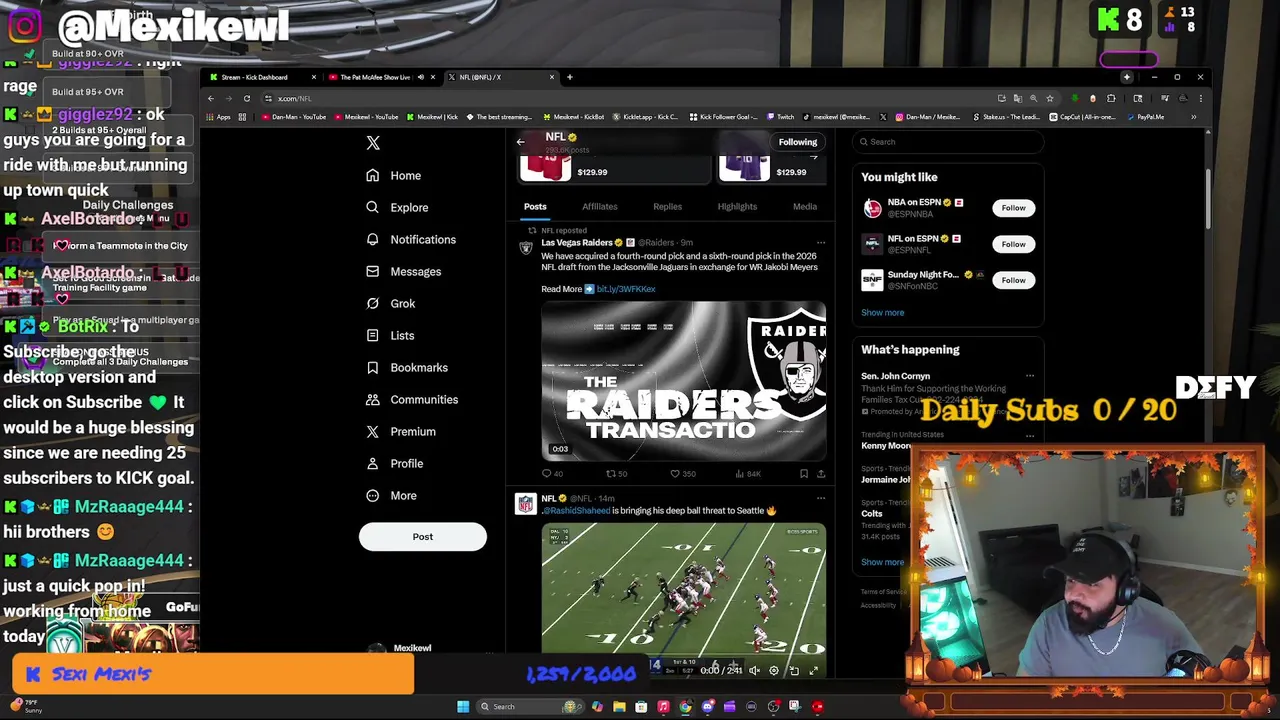Click the X logo above the navigation menu
The image size is (1280, 720).
[x=373, y=143]
